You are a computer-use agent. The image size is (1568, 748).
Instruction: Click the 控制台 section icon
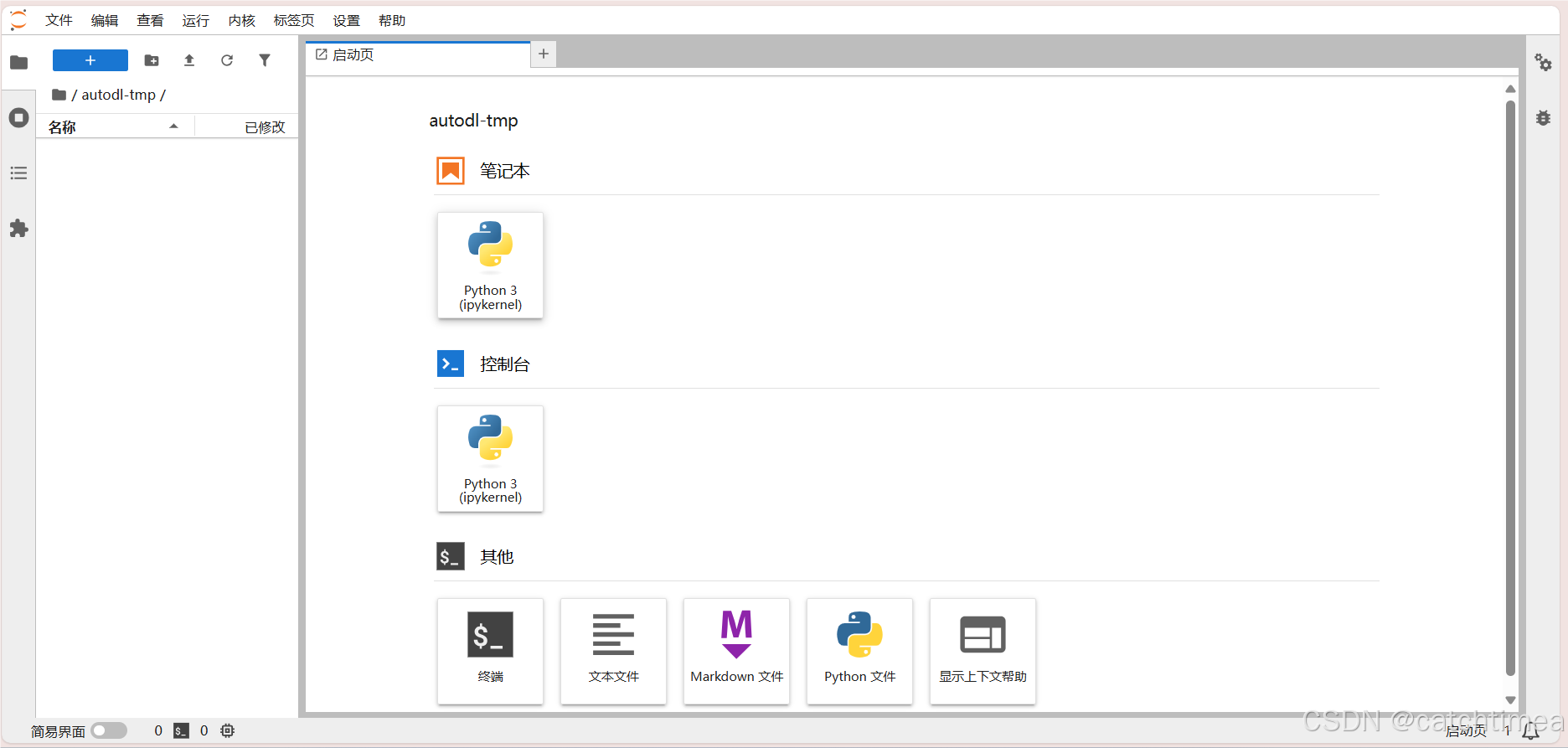[x=451, y=364]
